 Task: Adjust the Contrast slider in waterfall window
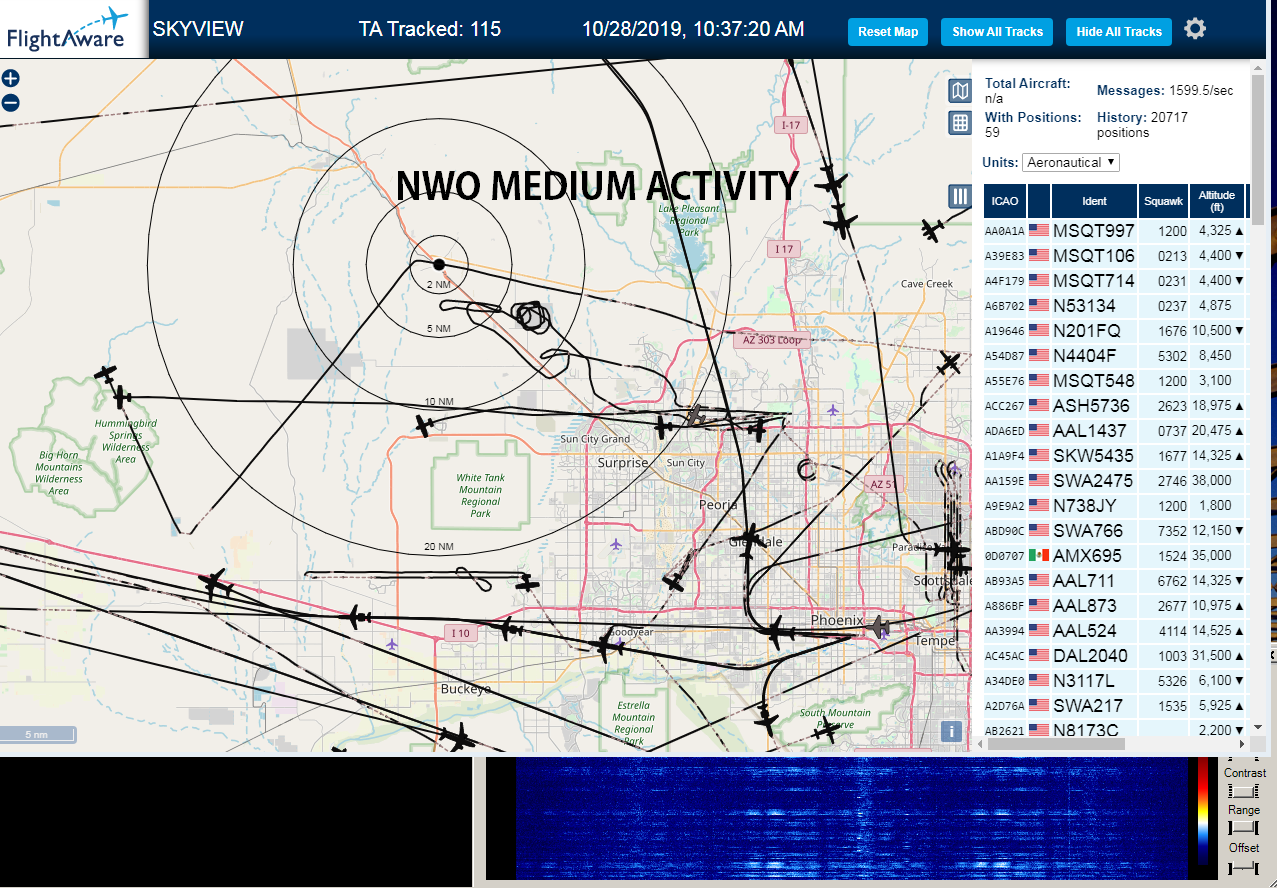click(1242, 791)
